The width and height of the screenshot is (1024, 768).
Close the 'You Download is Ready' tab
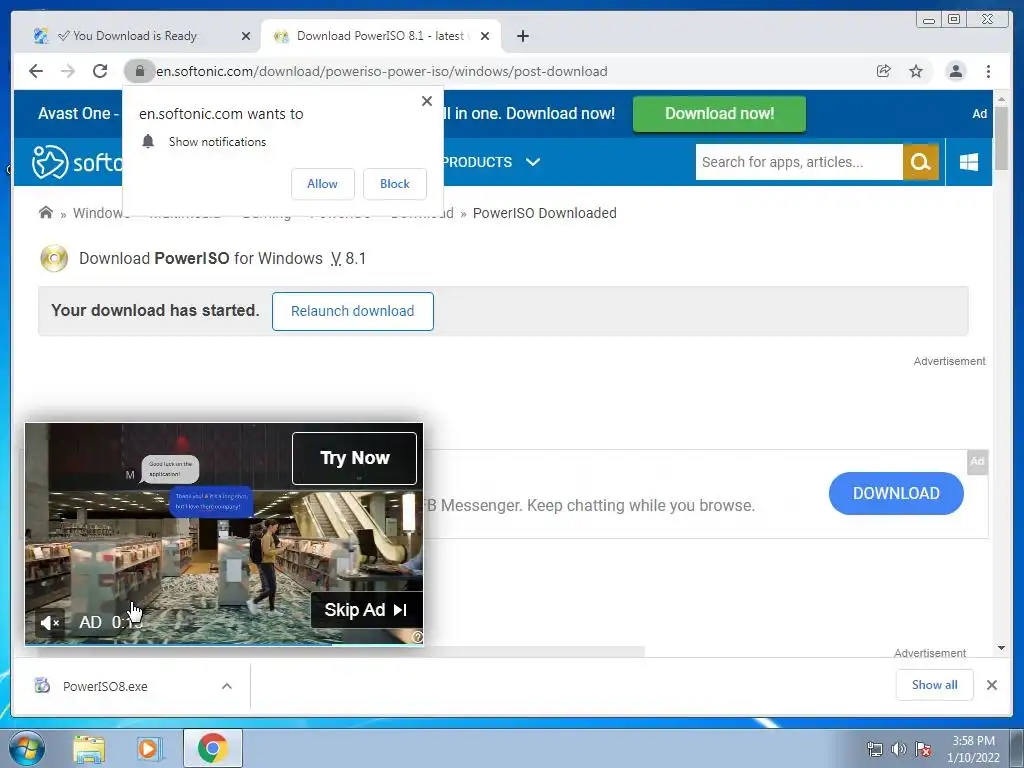(246, 36)
